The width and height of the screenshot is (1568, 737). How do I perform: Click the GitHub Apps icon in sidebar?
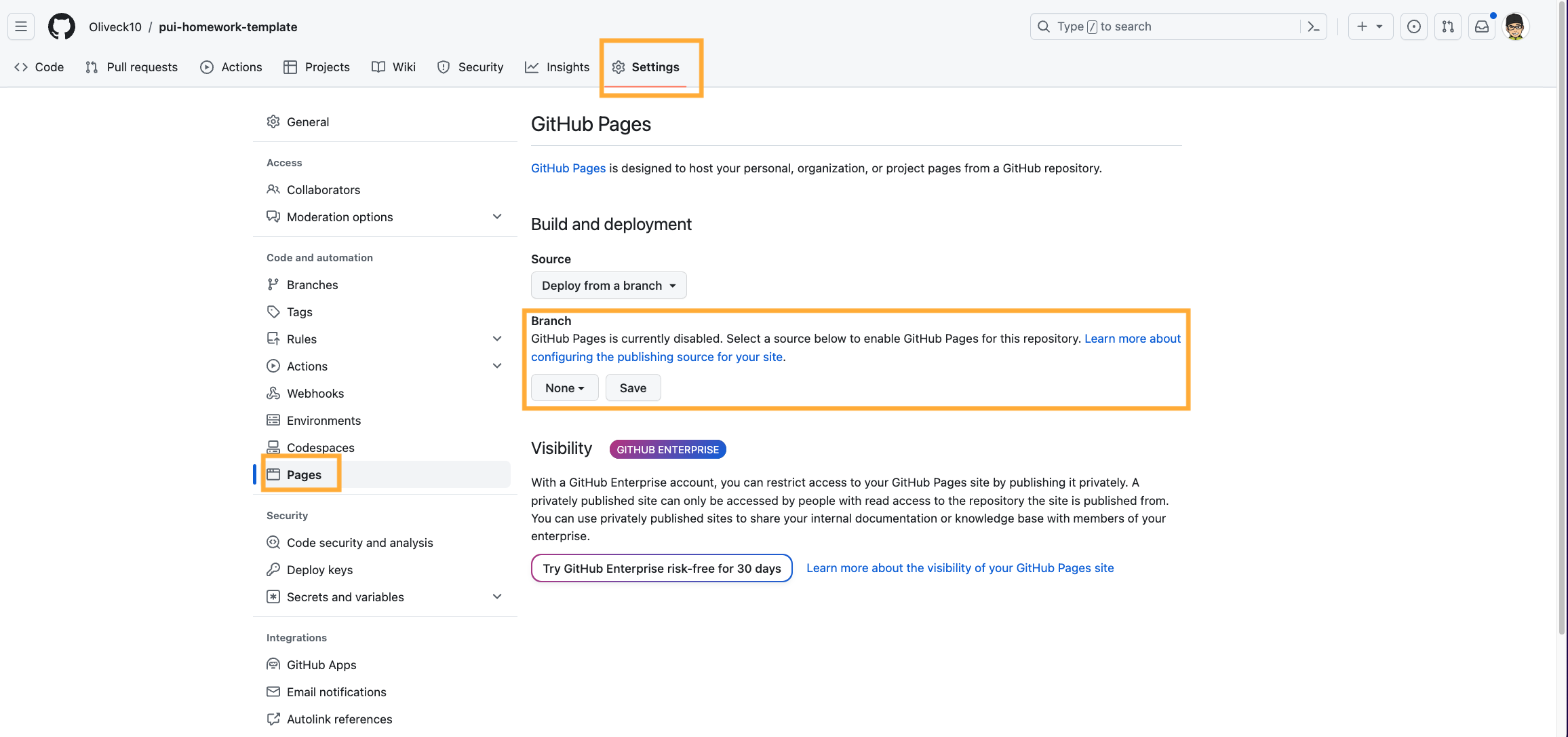(273, 662)
